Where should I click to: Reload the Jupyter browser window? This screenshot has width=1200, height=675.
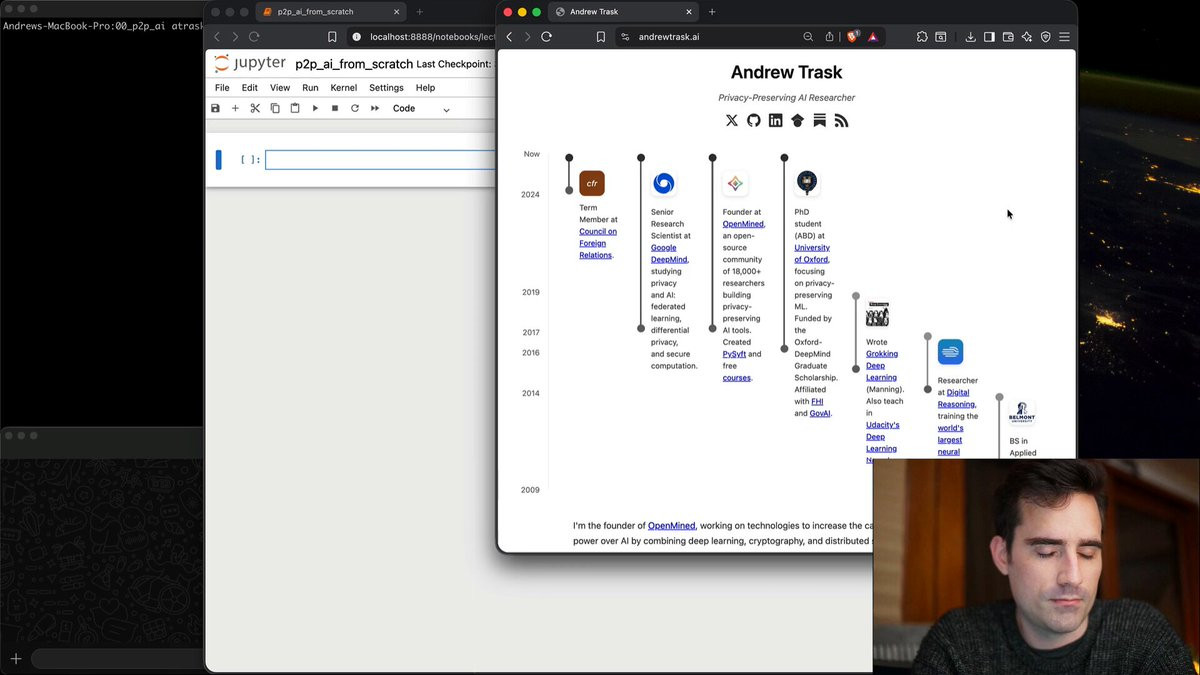(x=254, y=37)
